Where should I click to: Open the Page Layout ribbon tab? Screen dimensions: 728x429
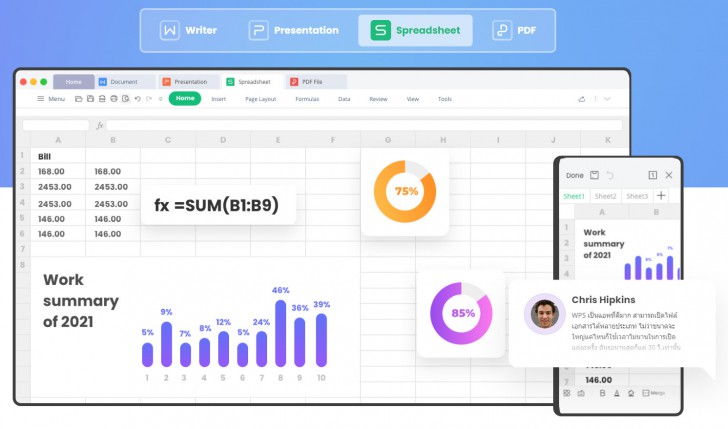[x=260, y=99]
